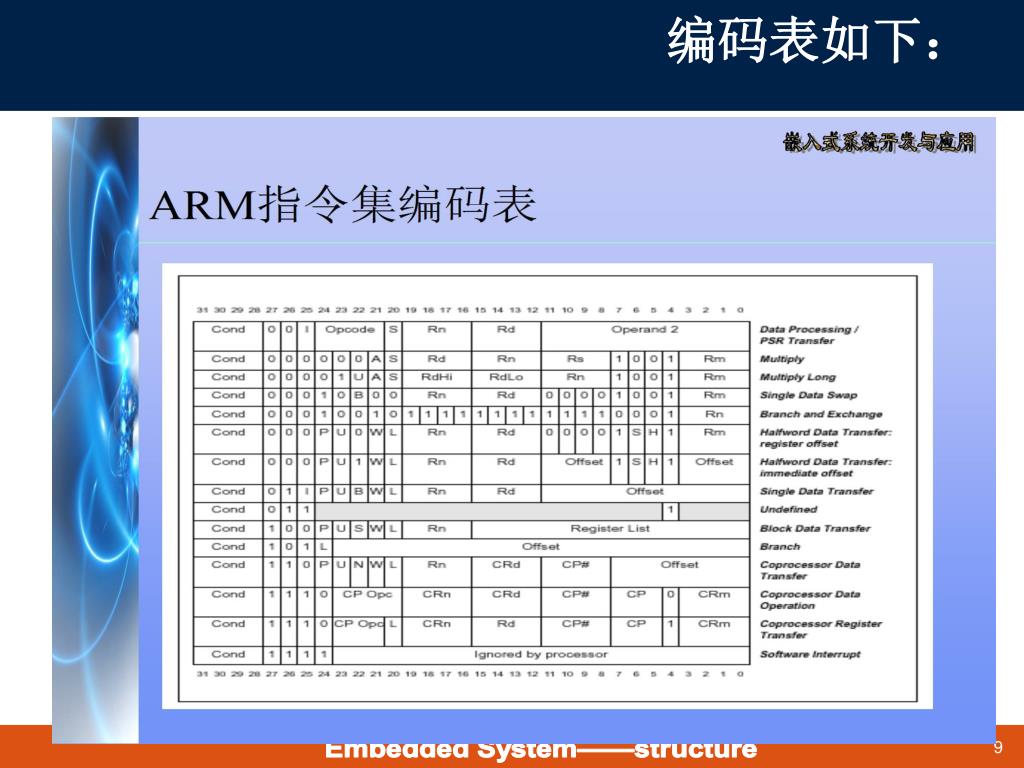
Task: Click the slide heading "编码表如下:"
Action: click(804, 41)
